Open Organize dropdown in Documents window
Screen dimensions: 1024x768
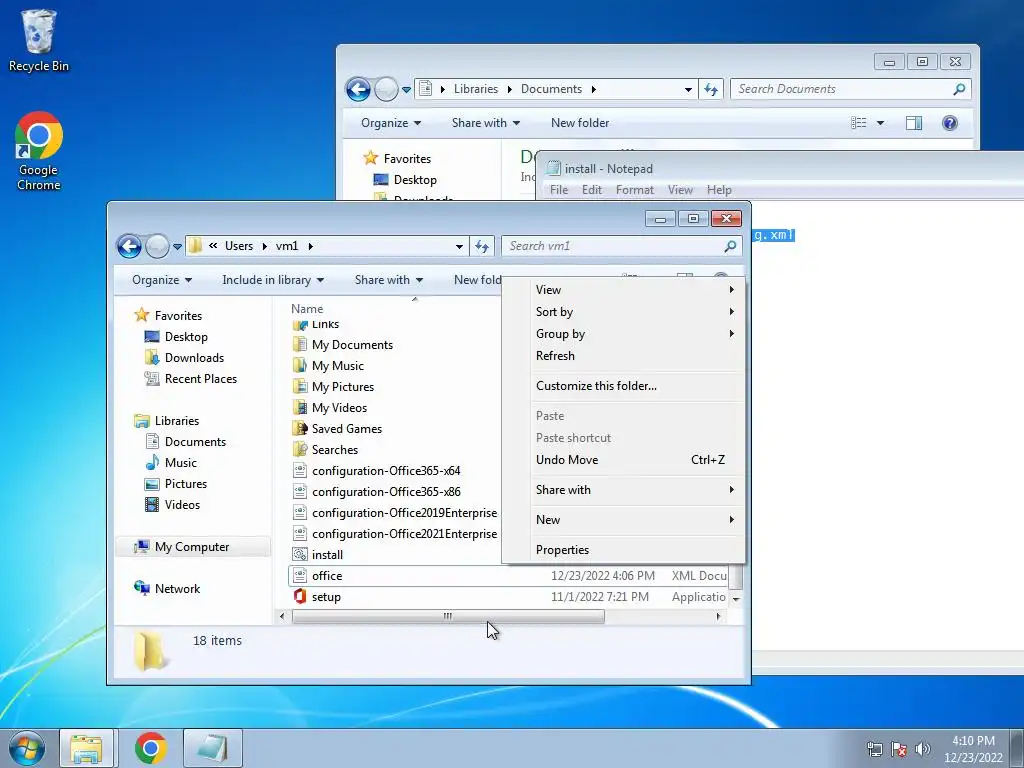pos(391,123)
